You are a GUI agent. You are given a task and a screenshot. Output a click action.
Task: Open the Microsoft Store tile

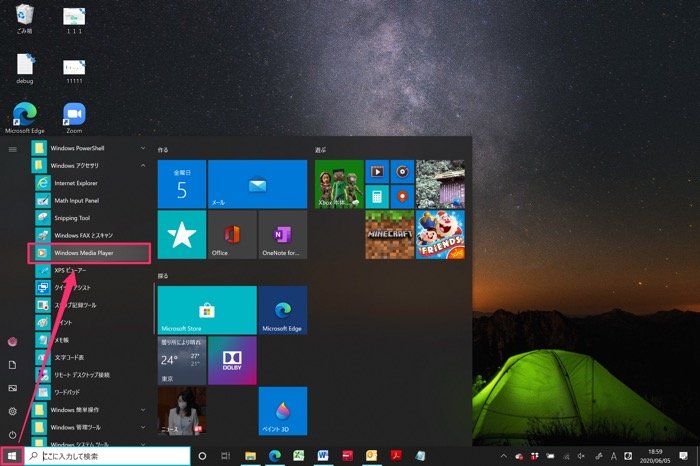(x=207, y=310)
